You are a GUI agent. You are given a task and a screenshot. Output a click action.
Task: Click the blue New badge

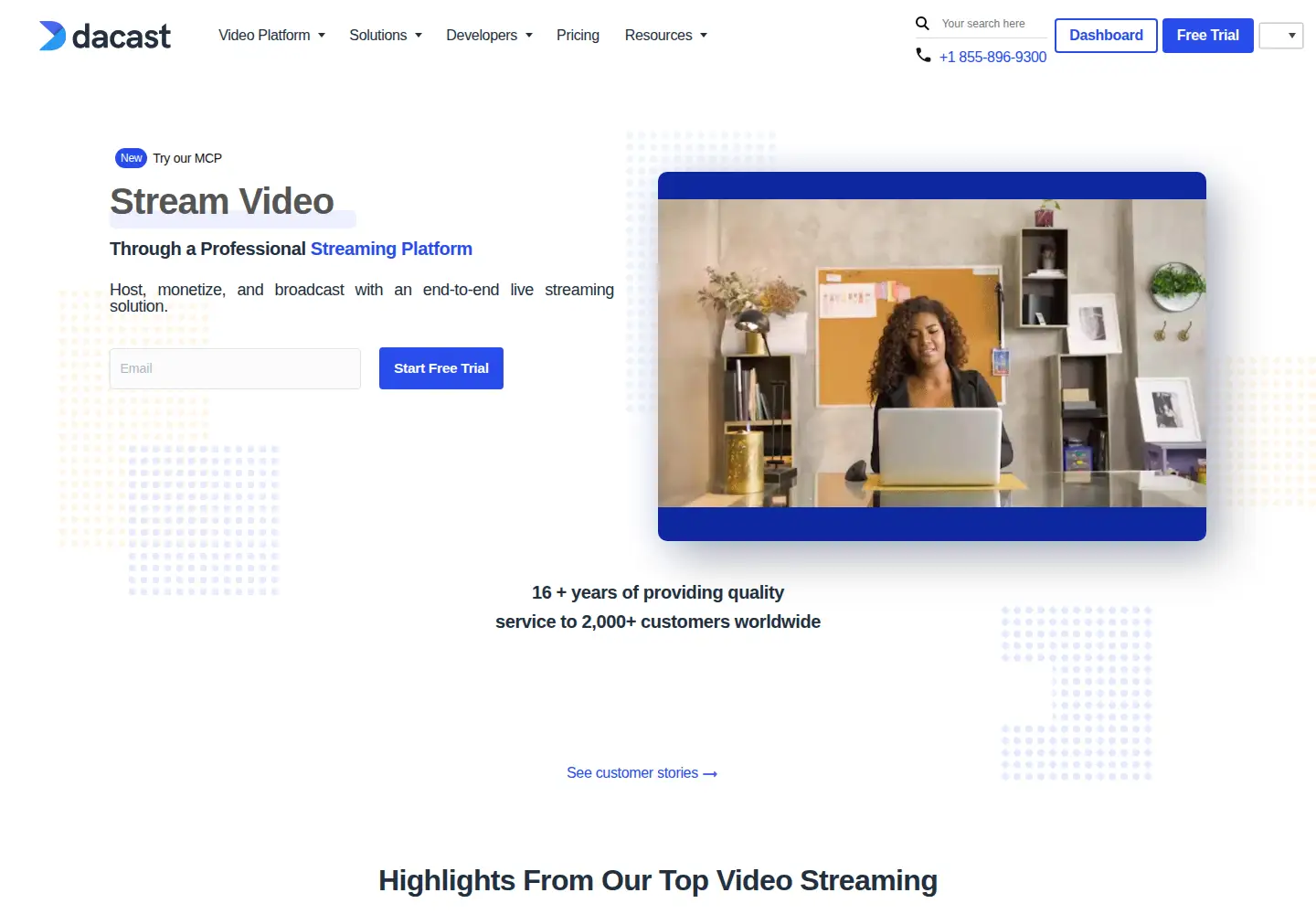point(132,158)
